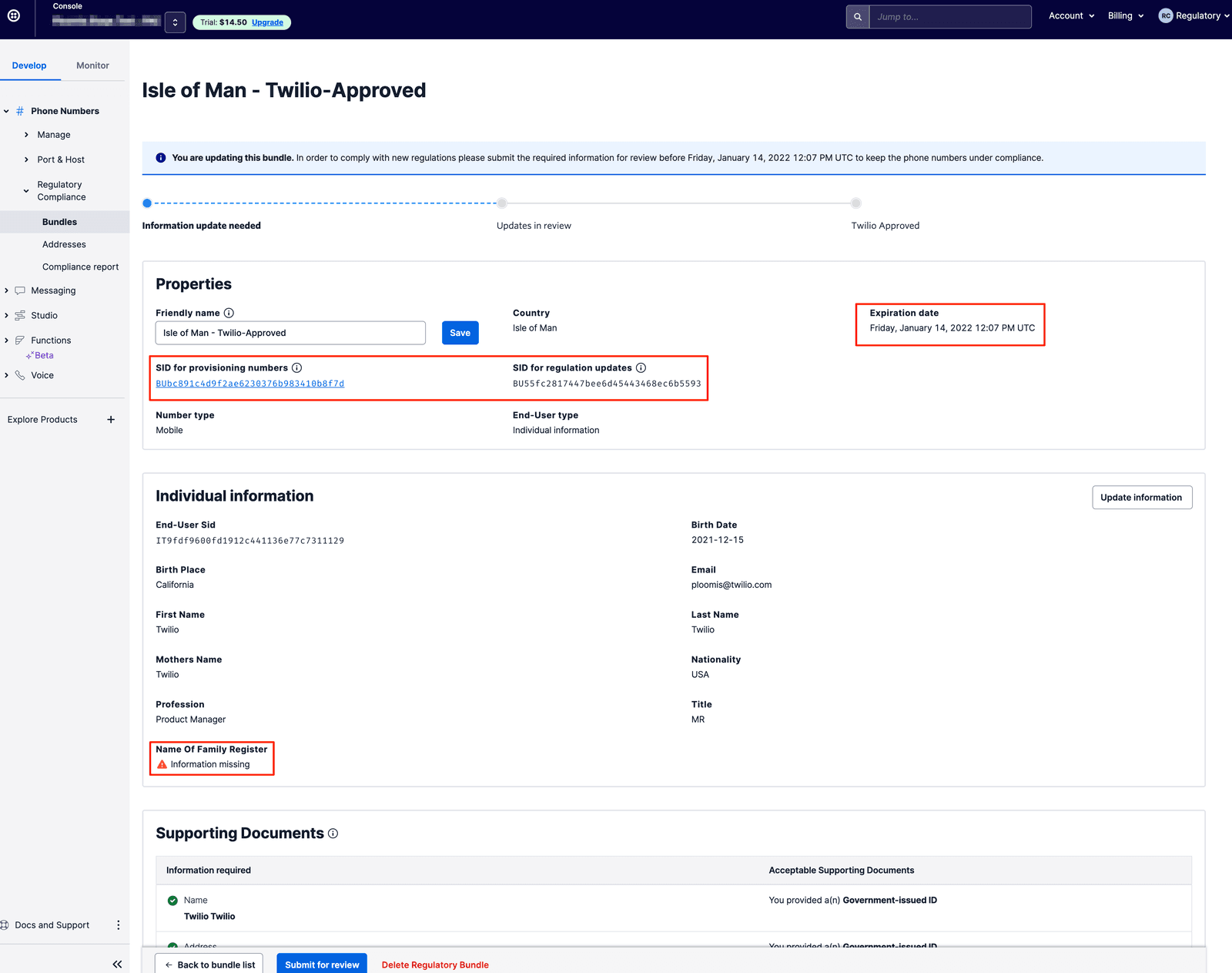Click the Twilio logo home icon
The height and width of the screenshot is (973, 1232).
[x=14, y=15]
